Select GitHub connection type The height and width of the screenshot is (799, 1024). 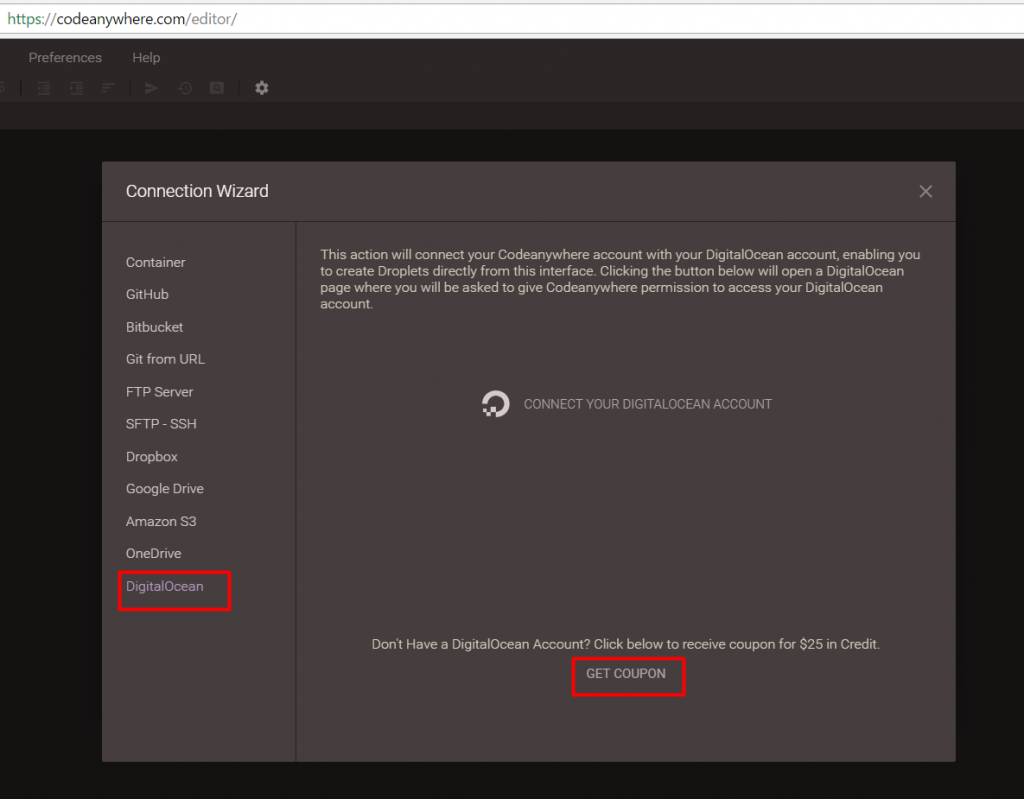pos(147,295)
